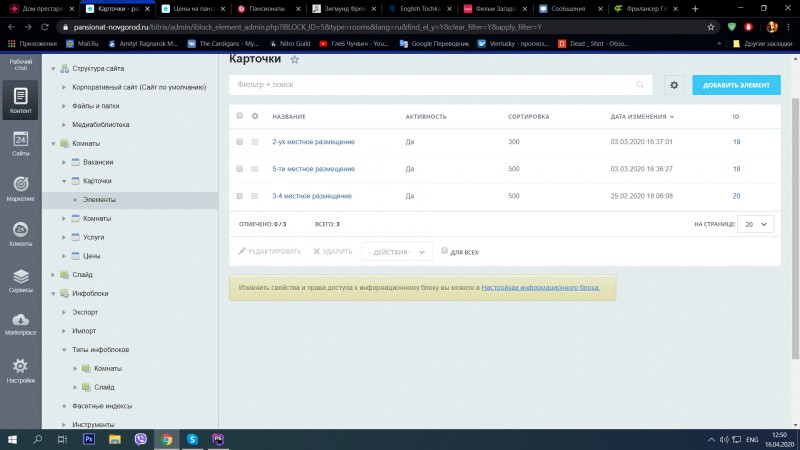The height and width of the screenshot is (450, 800).
Task: Open the Действия dropdown
Action: tap(397, 252)
